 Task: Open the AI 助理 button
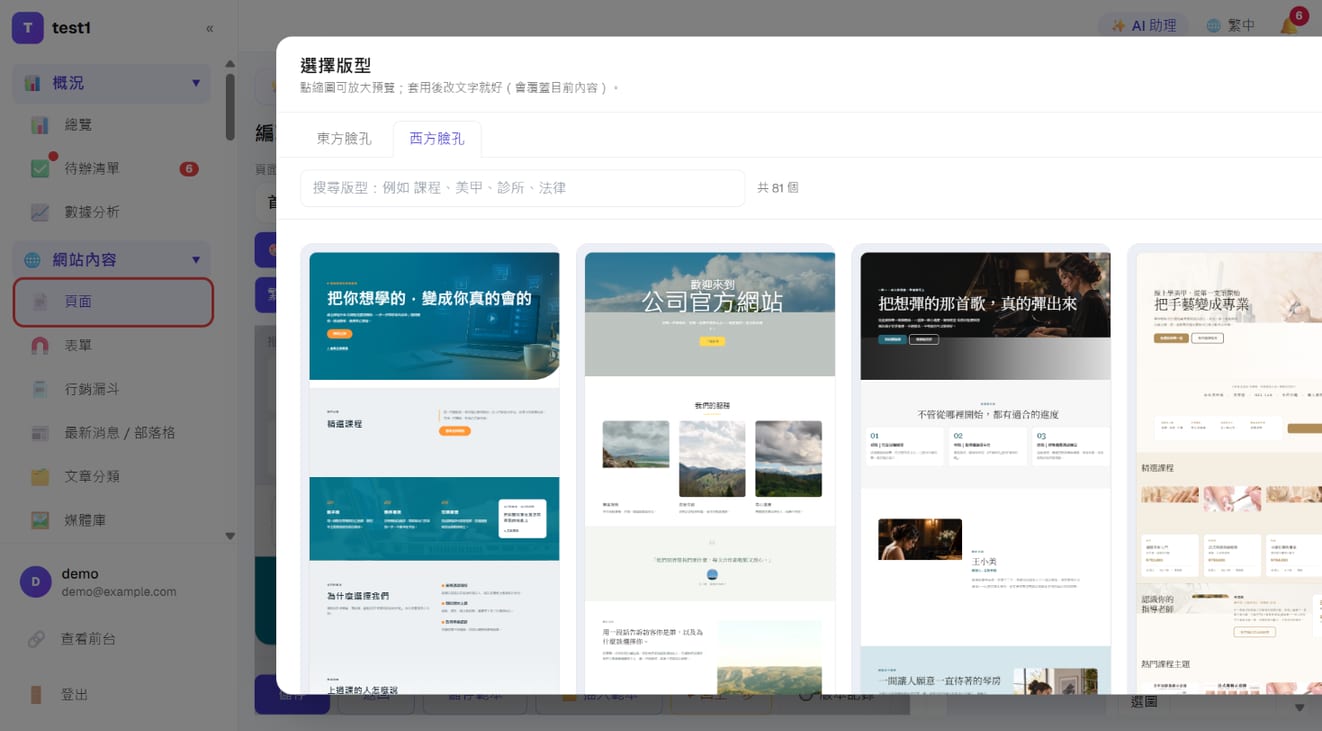(x=1143, y=26)
